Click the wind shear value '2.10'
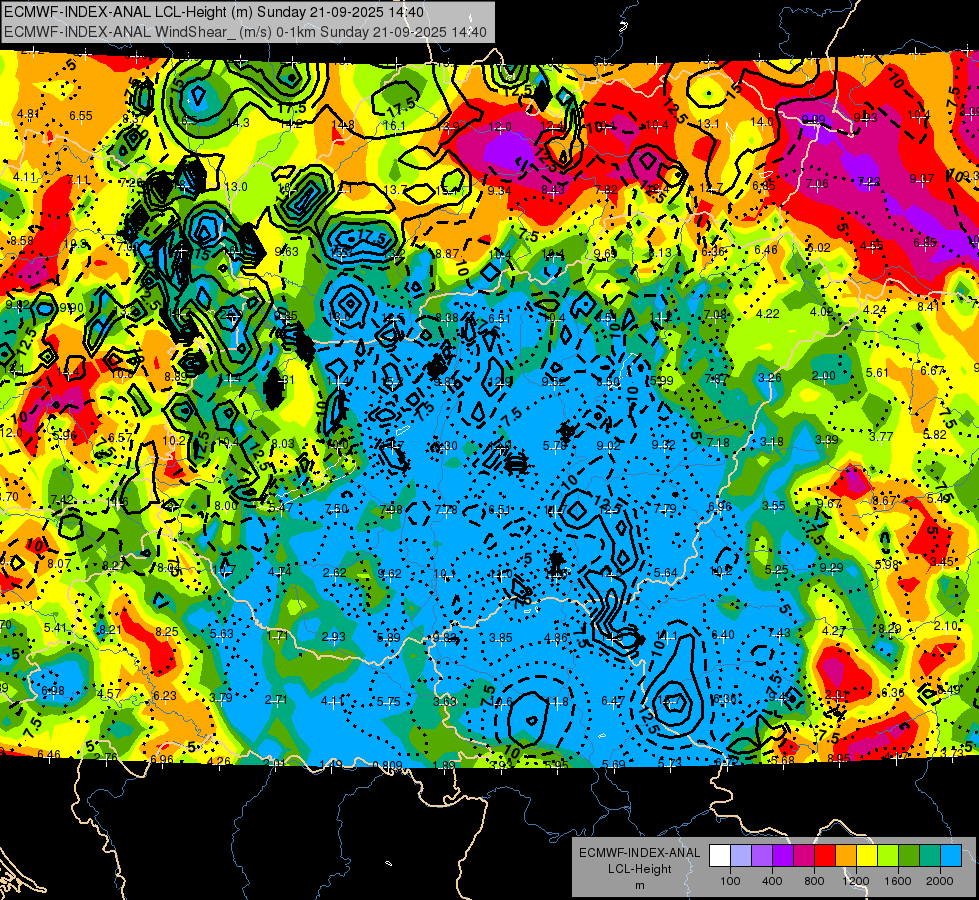 946,626
